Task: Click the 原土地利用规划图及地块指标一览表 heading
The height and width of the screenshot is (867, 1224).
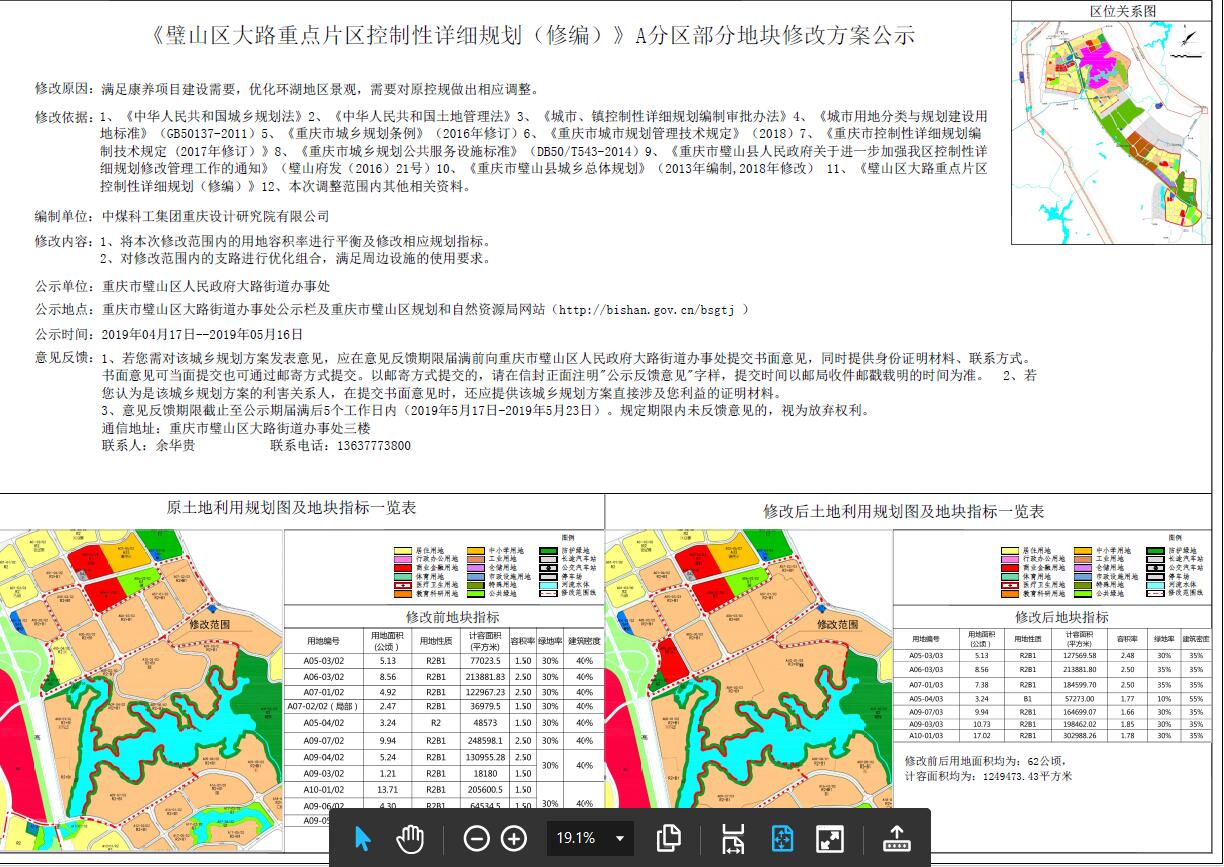Action: pyautogui.click(x=291, y=508)
